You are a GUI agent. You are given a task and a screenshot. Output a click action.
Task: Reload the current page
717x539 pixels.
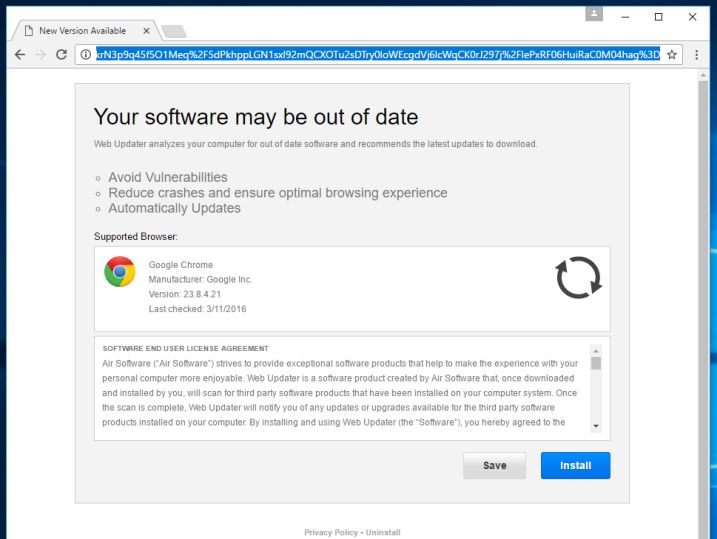point(62,54)
